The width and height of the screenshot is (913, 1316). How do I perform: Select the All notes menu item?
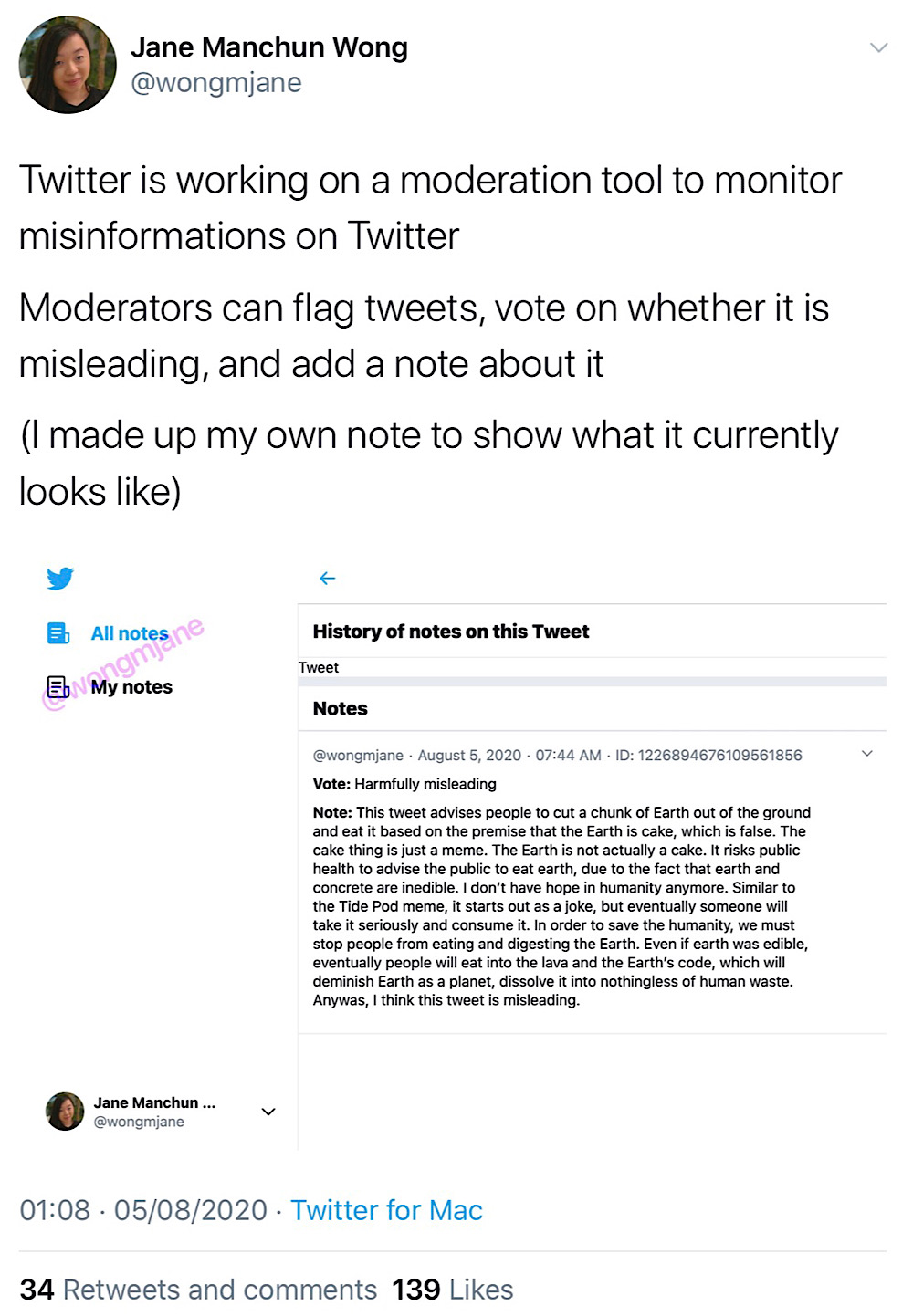(x=130, y=632)
